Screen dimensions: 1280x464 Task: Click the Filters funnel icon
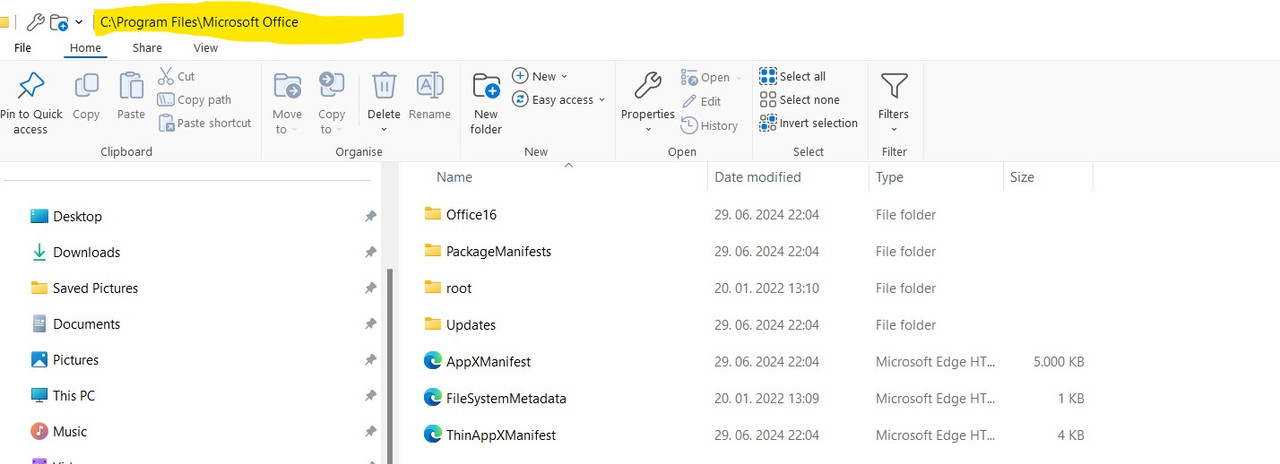point(894,86)
